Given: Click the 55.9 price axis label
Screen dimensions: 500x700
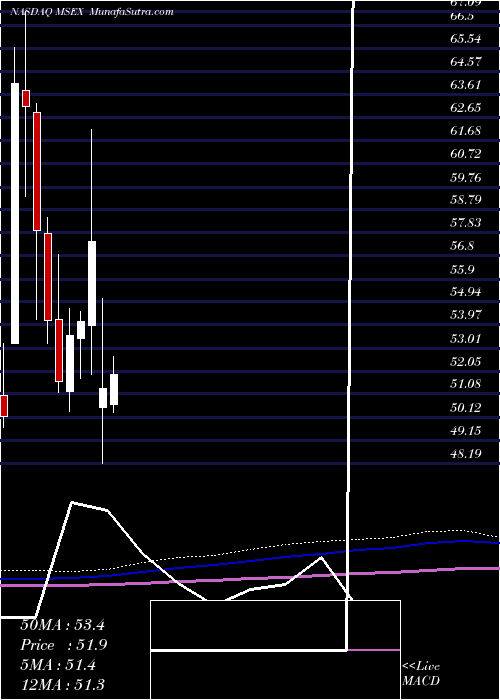Looking at the screenshot, I should pos(462,270).
